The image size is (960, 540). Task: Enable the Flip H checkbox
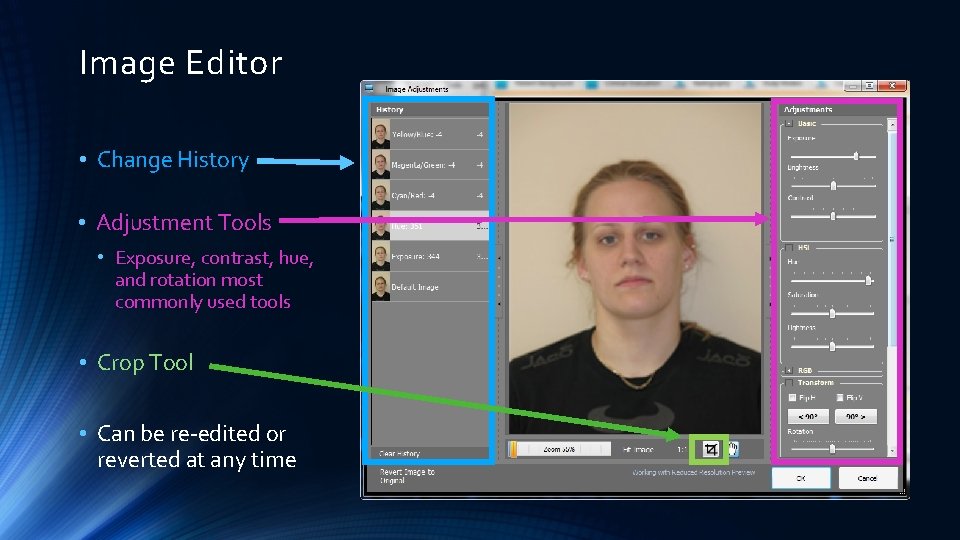point(792,398)
